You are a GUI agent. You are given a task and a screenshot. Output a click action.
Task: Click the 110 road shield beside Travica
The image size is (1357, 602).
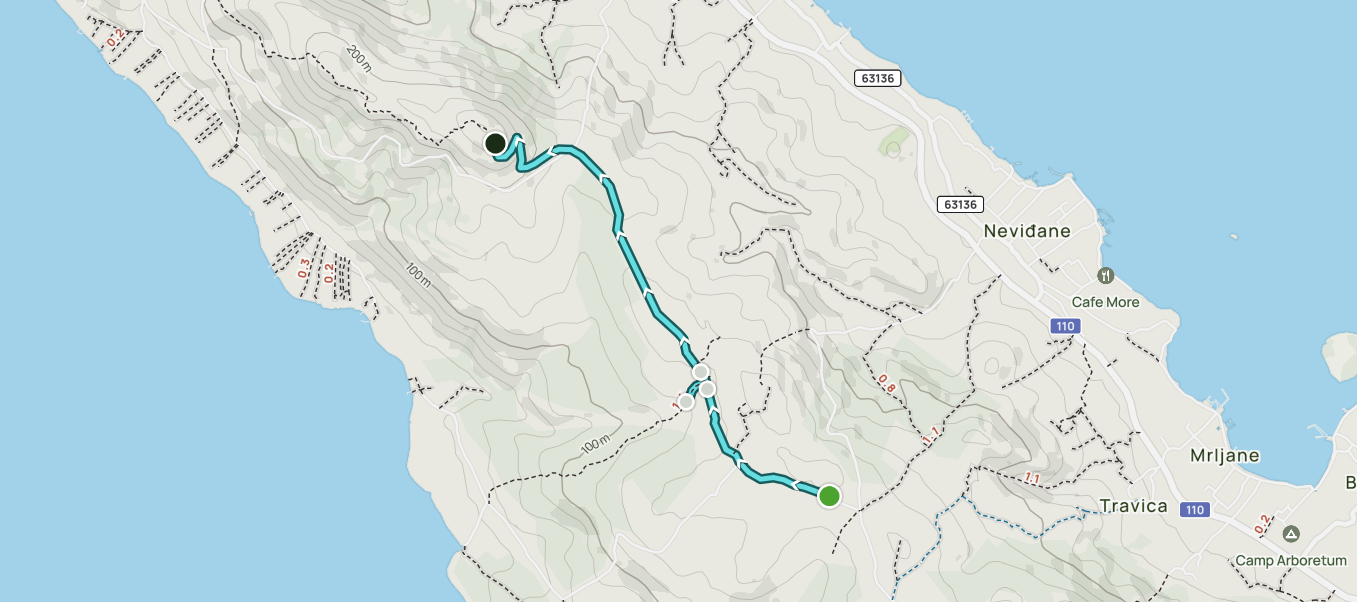pos(1193,510)
